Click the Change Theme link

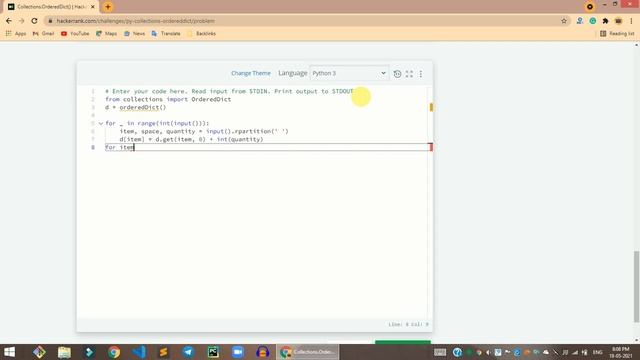tap(251, 73)
